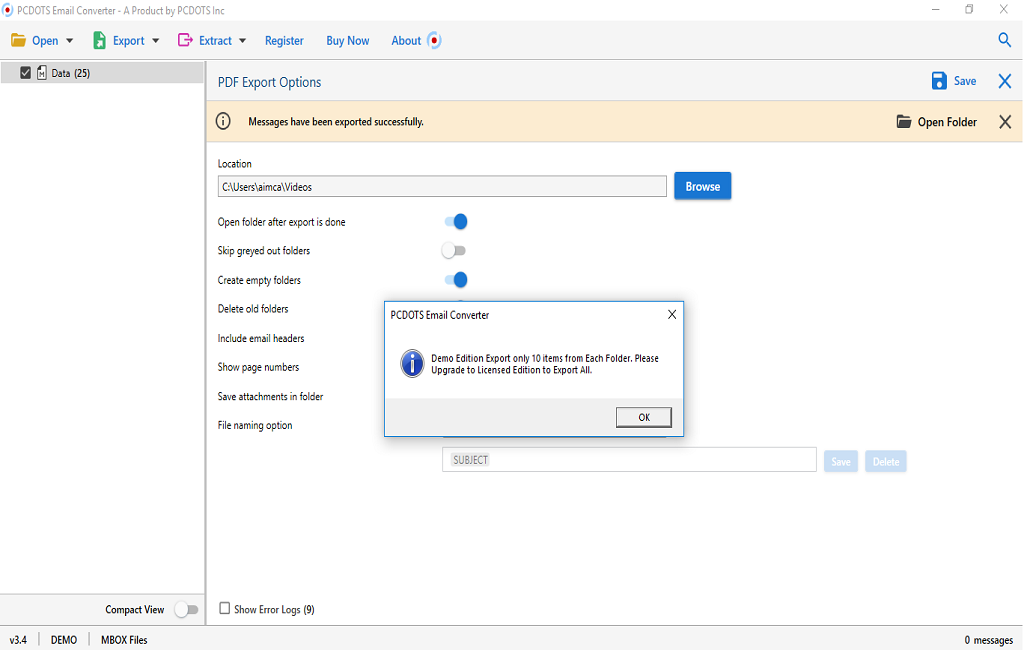Click Open Folder text in notification
The image size is (1024, 650).
tap(947, 122)
